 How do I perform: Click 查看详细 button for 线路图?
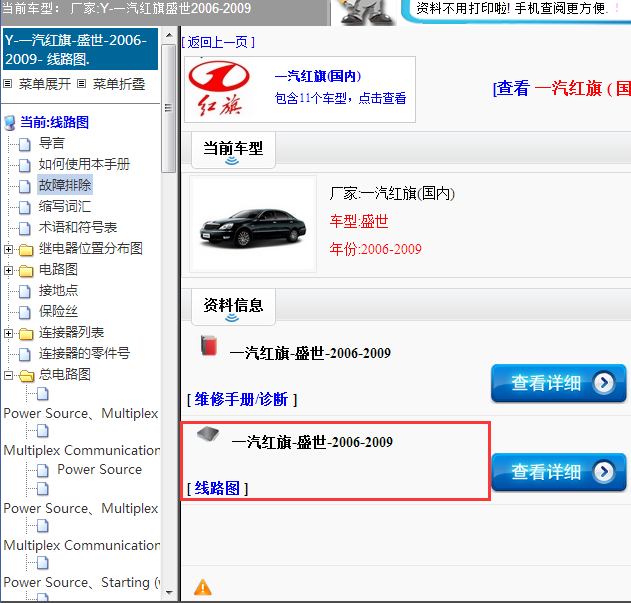tap(559, 472)
